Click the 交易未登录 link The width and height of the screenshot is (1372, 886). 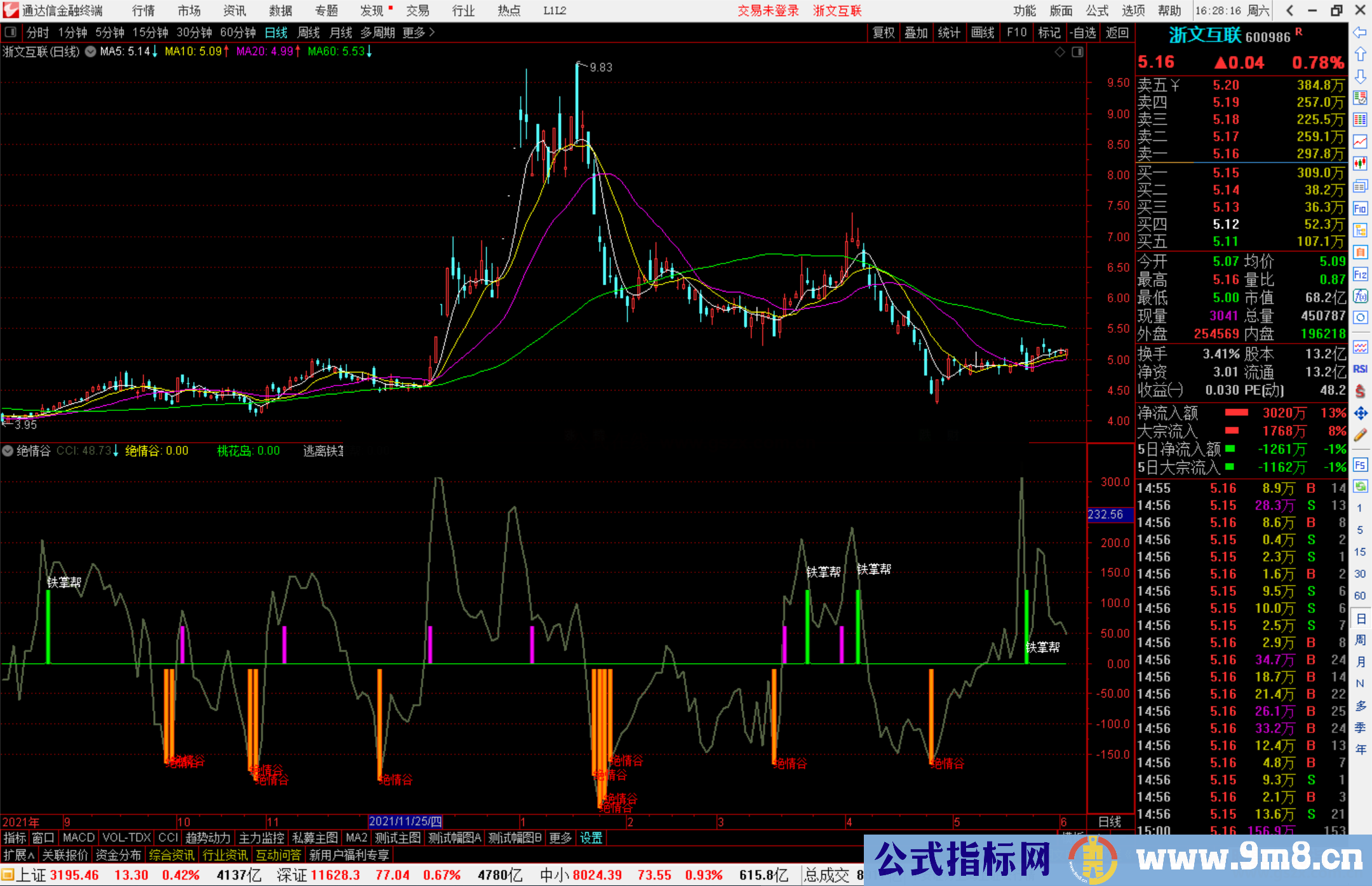pos(768,11)
